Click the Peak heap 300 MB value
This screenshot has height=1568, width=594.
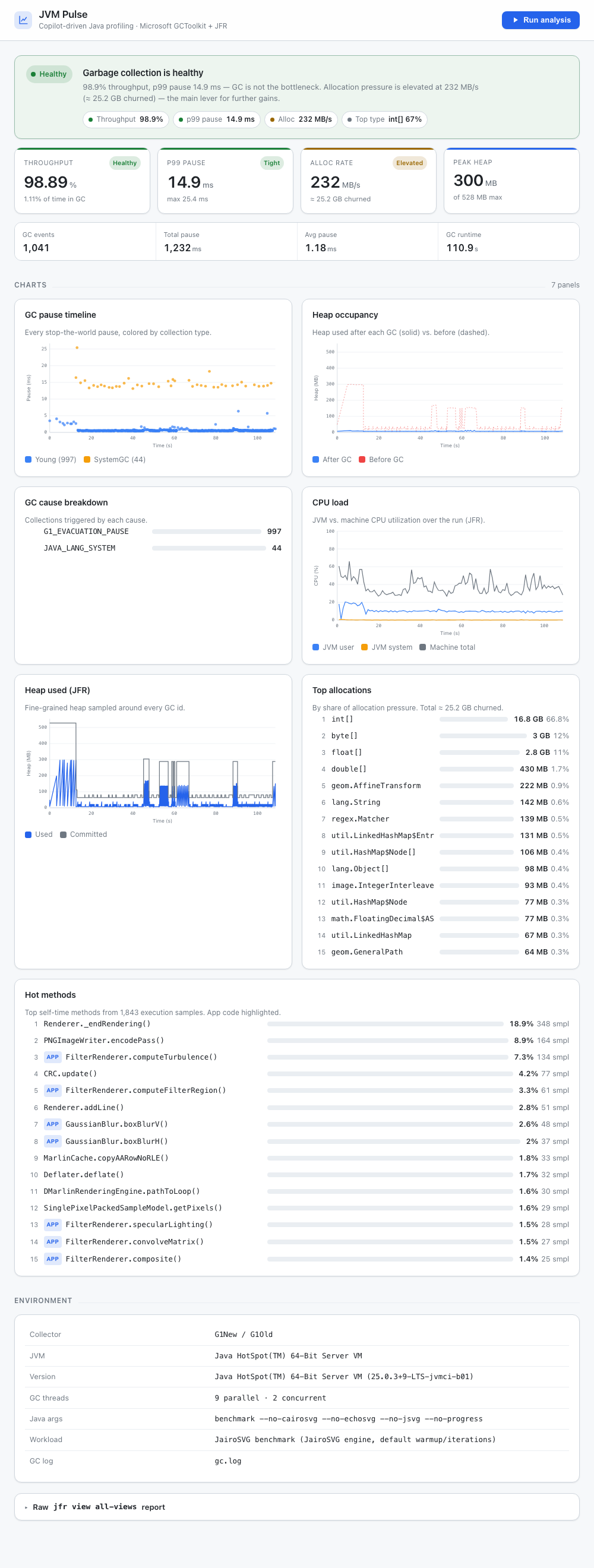475,181
